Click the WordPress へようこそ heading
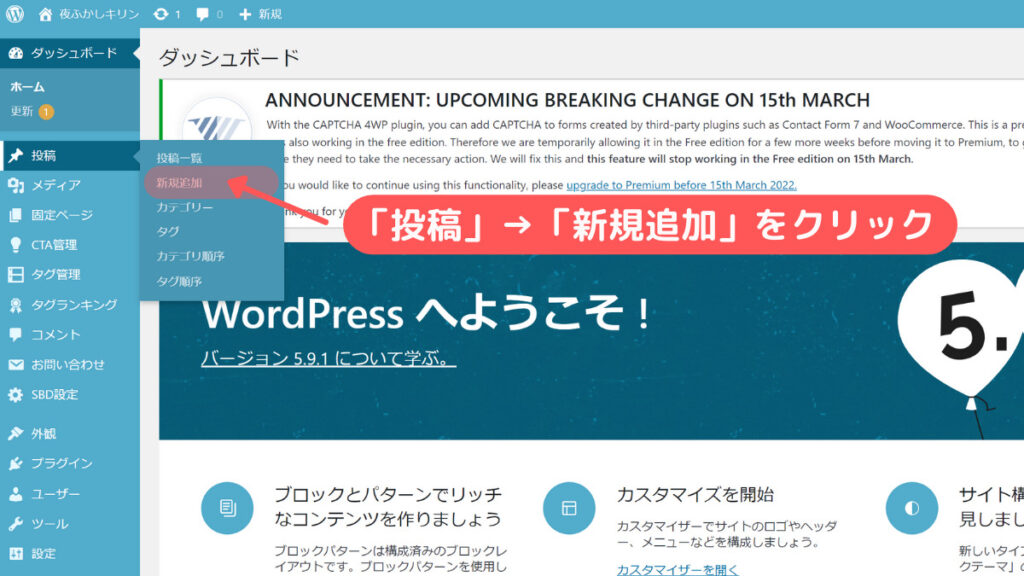Image resolution: width=1024 pixels, height=576 pixels. 426,313
